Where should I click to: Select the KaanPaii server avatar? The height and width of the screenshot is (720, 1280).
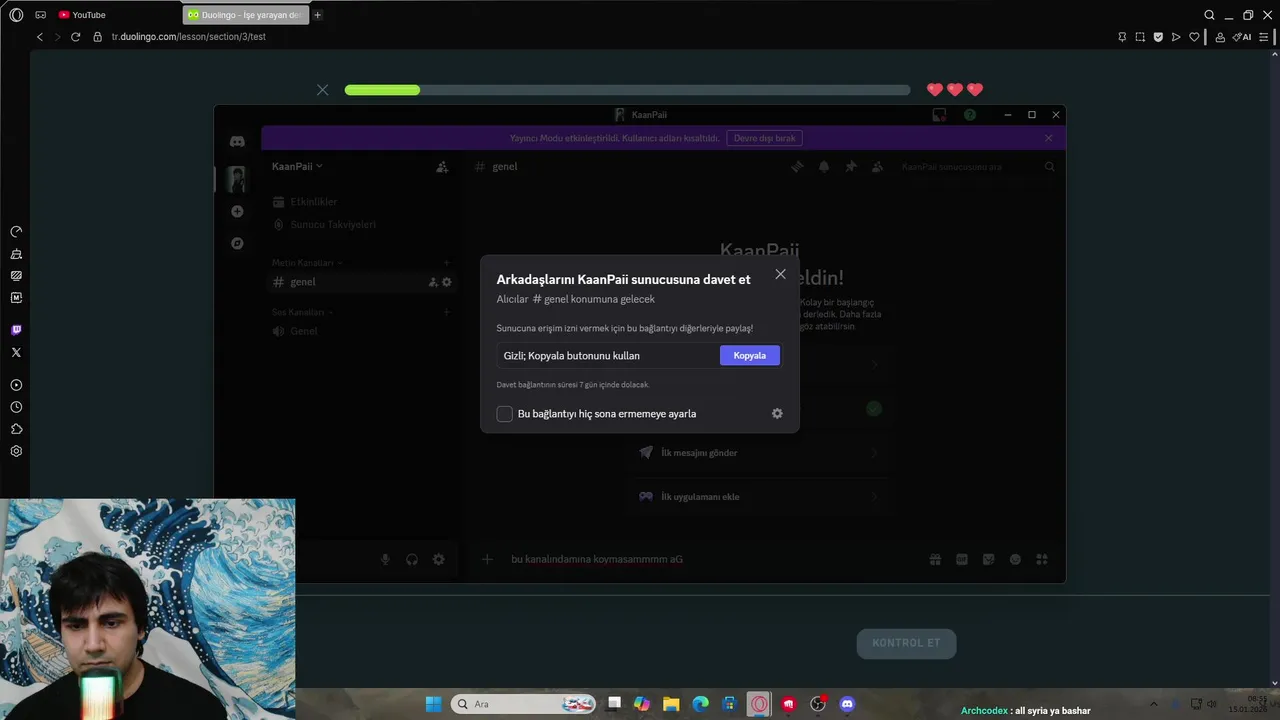(x=237, y=179)
